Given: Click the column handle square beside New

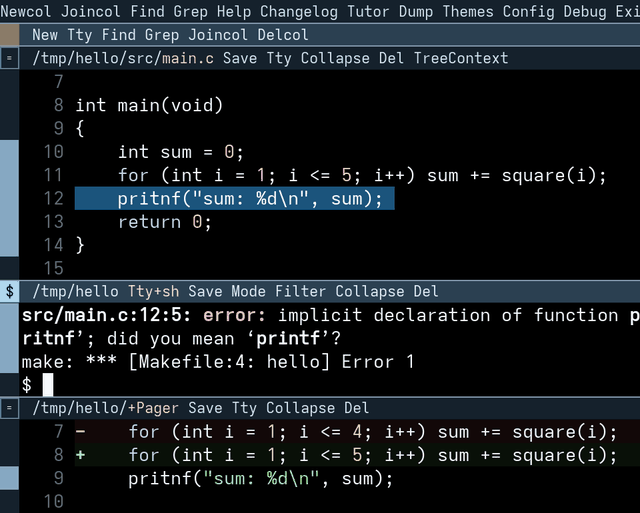Looking at the screenshot, I should tap(9, 35).
